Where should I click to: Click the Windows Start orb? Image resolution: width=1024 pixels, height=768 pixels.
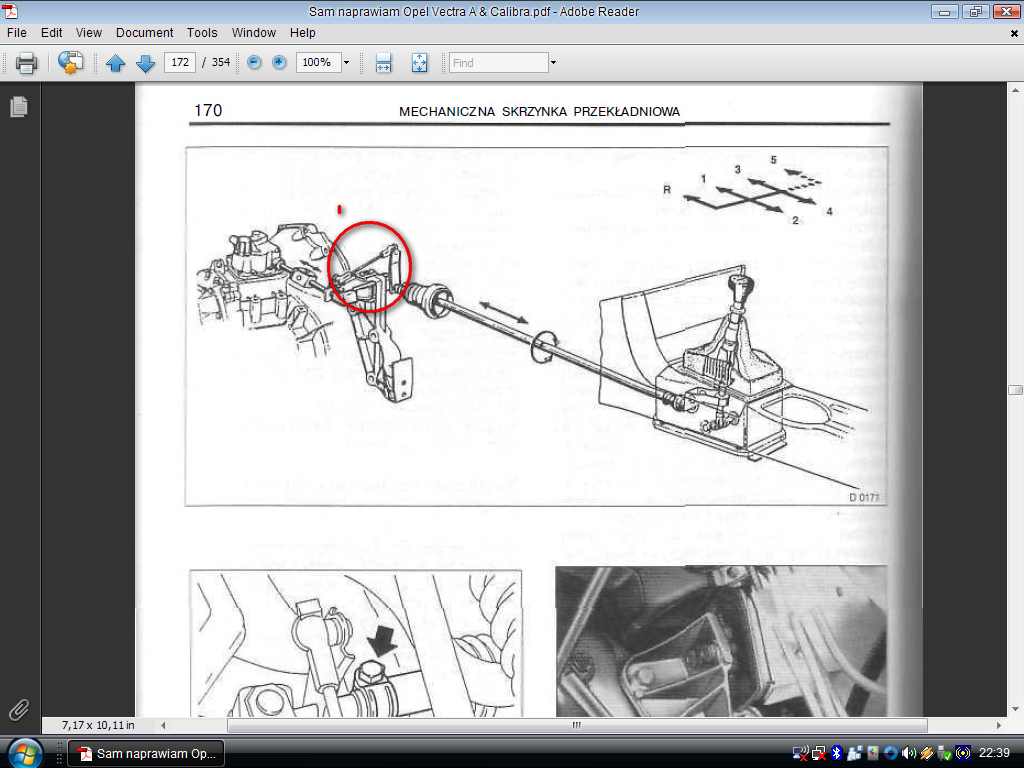click(x=23, y=752)
